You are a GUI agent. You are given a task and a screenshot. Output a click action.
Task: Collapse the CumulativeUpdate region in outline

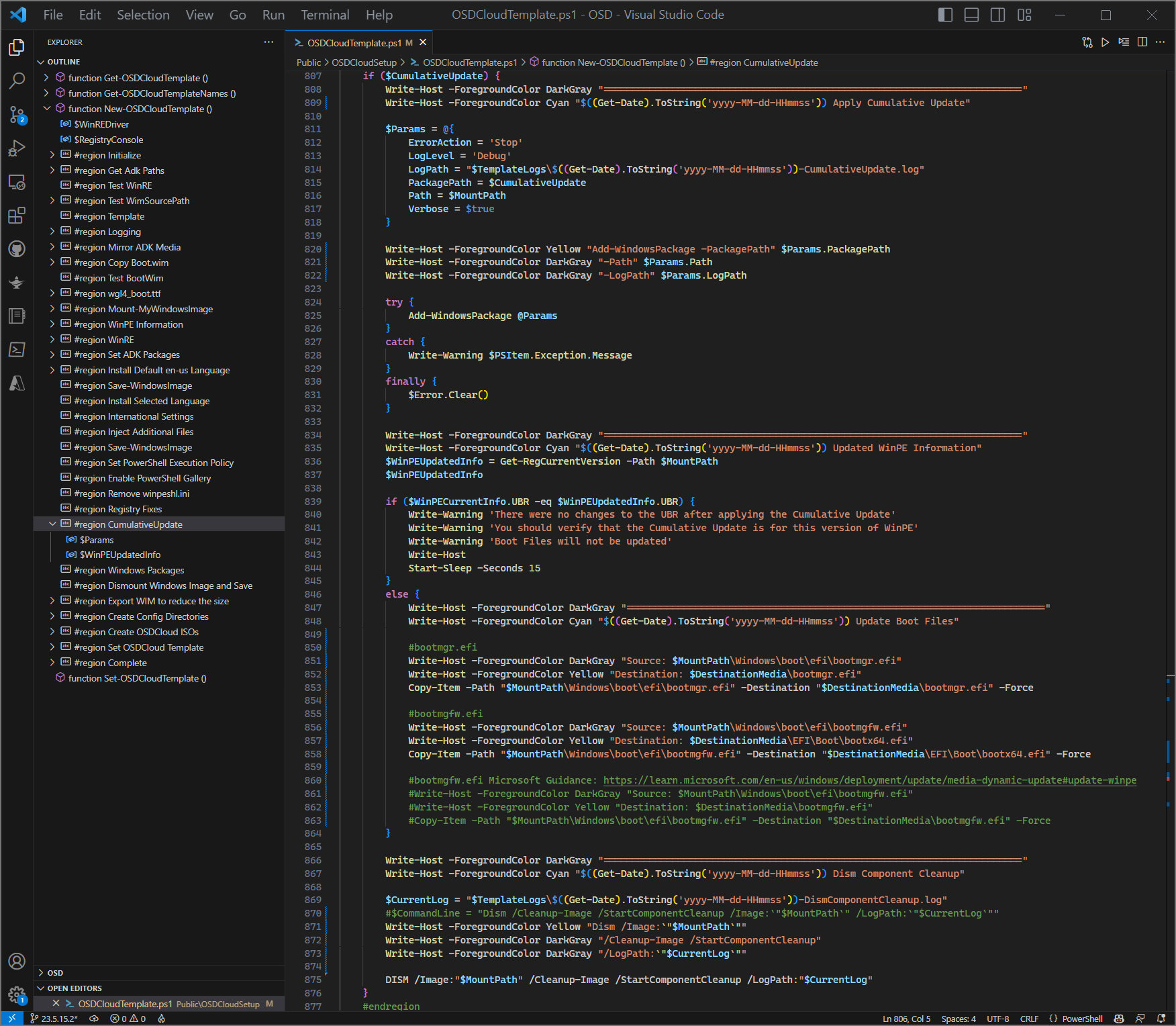(52, 524)
